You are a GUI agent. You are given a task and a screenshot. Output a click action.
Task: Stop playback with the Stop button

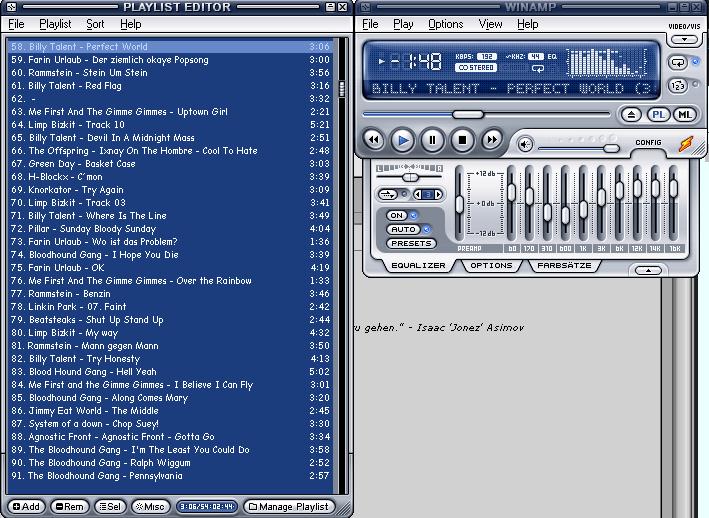[462, 141]
